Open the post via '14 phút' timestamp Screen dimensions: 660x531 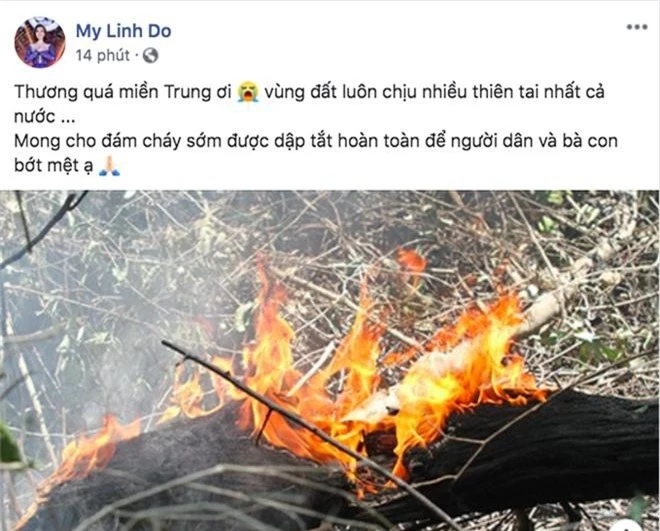pos(103,55)
